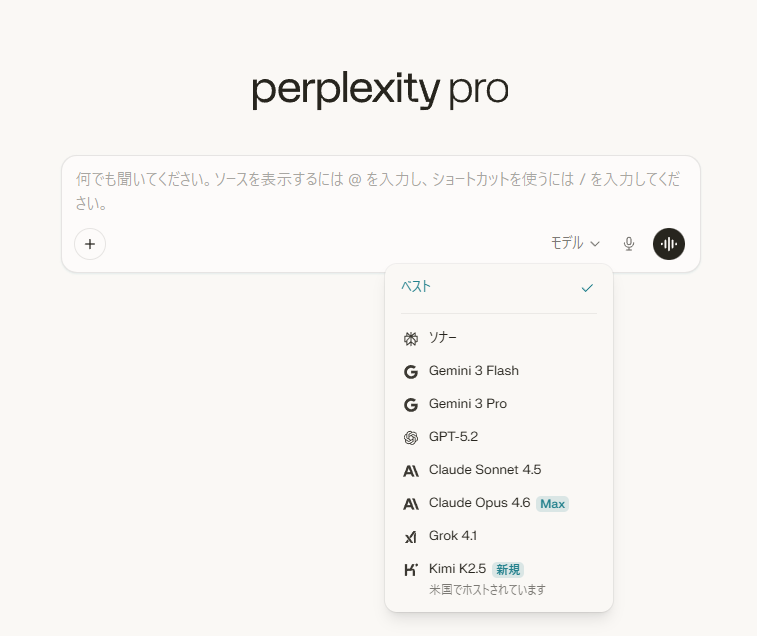Start voice mode with waveform button
The width and height of the screenshot is (757, 636).
tap(669, 243)
